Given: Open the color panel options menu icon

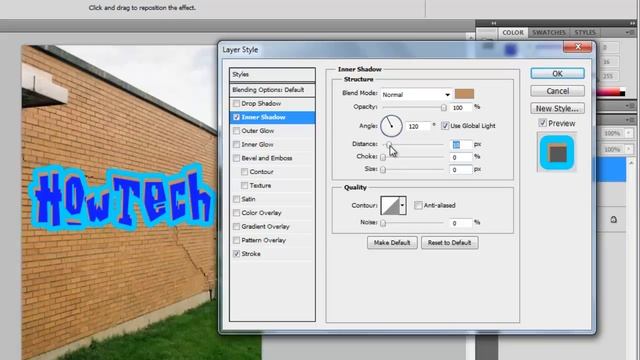Looking at the screenshot, I should 629,32.
